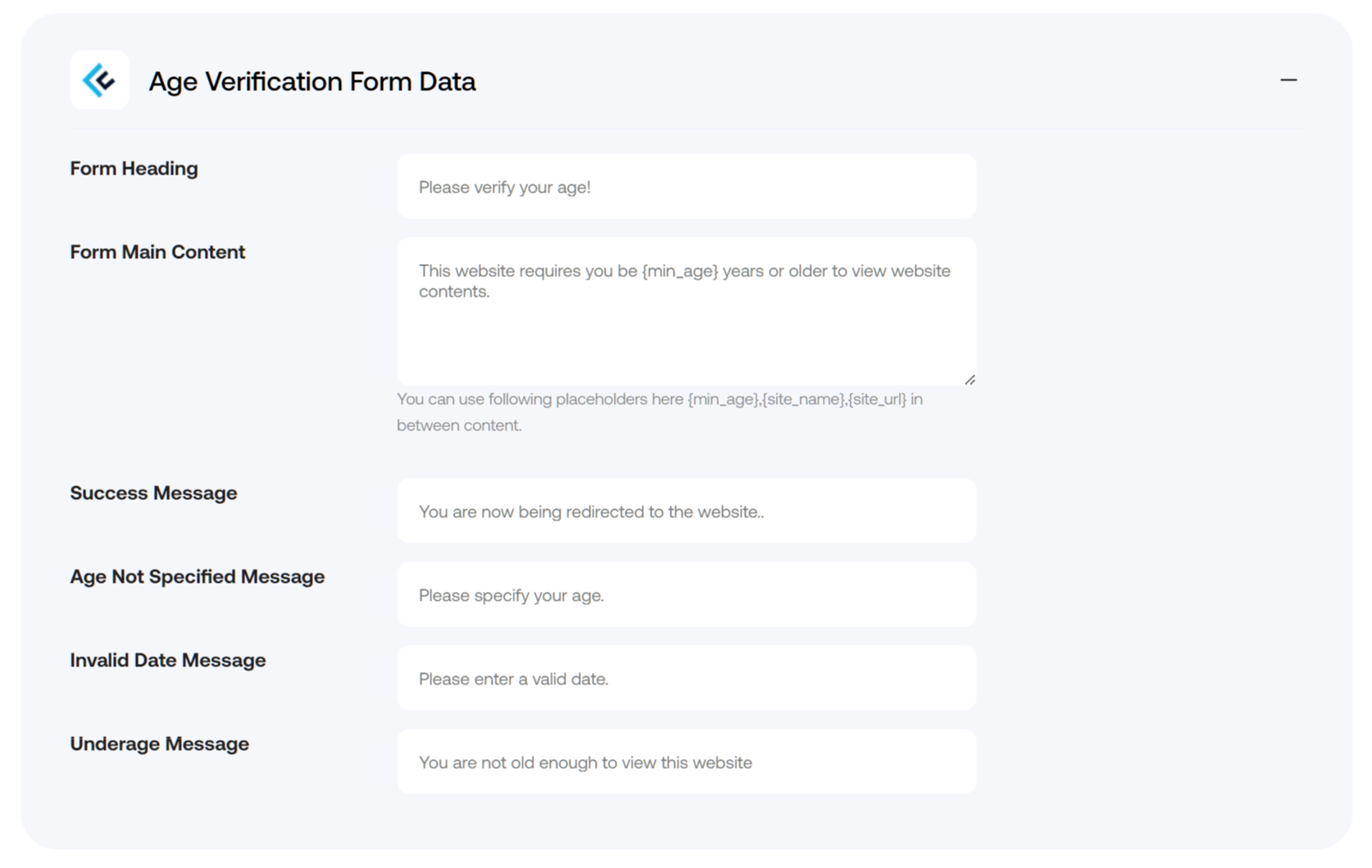Click the Underage Message input field
1372x868 pixels.
coord(686,761)
